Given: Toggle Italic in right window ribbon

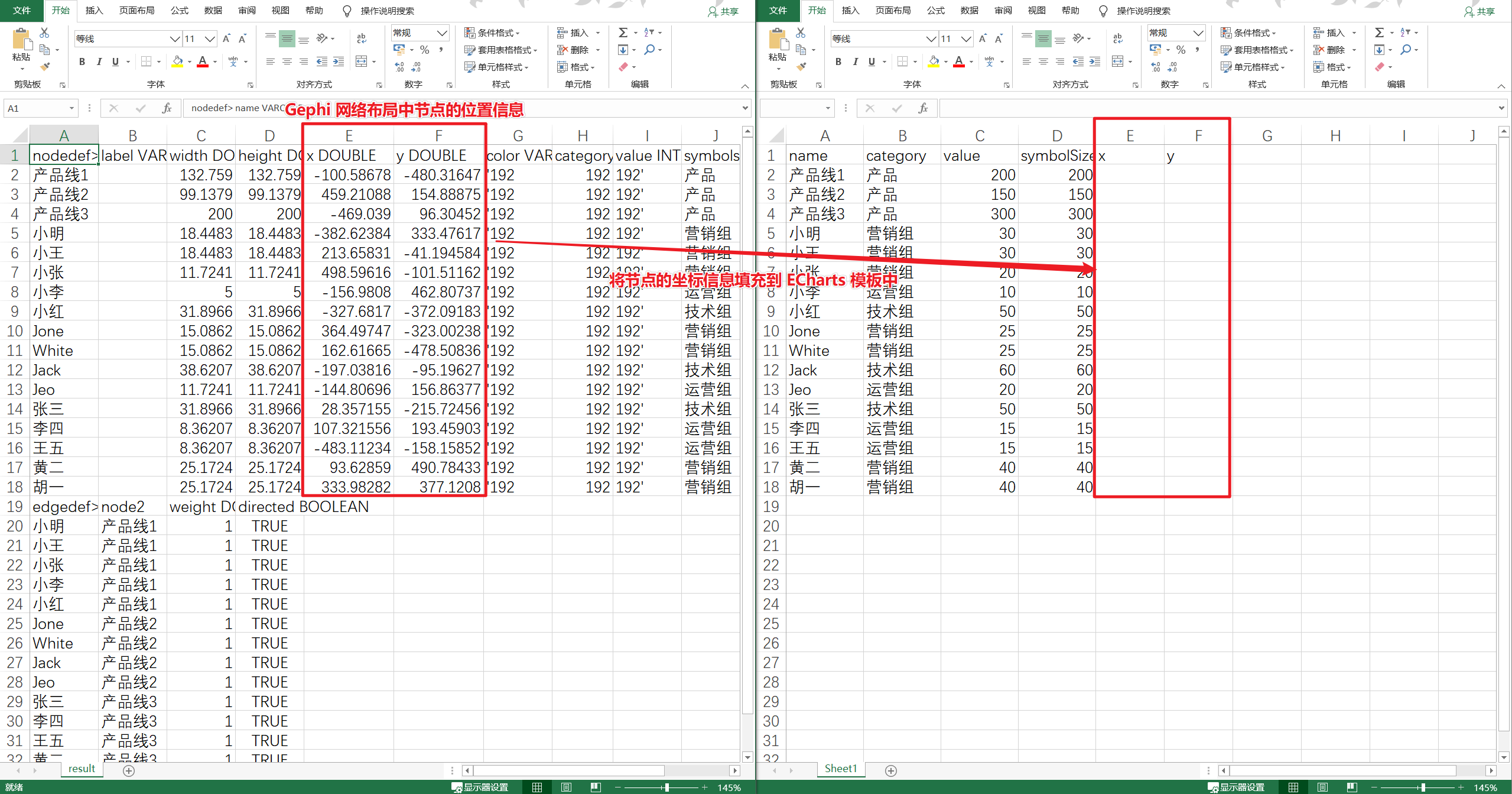Looking at the screenshot, I should coord(855,61).
